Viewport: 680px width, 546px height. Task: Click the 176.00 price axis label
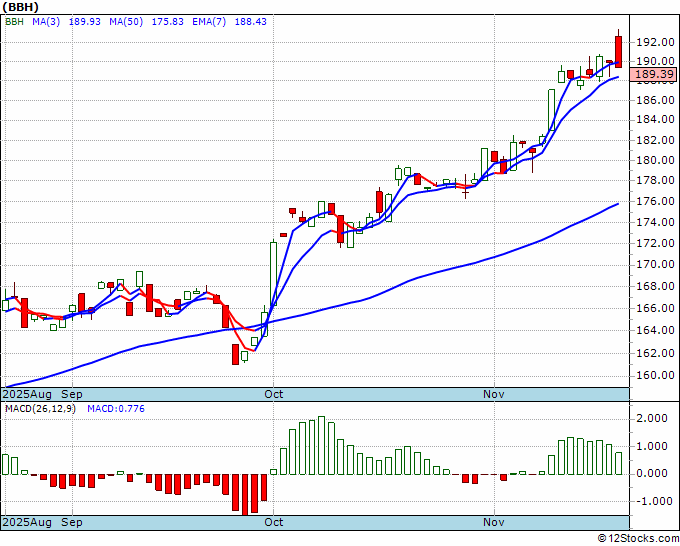(x=655, y=201)
